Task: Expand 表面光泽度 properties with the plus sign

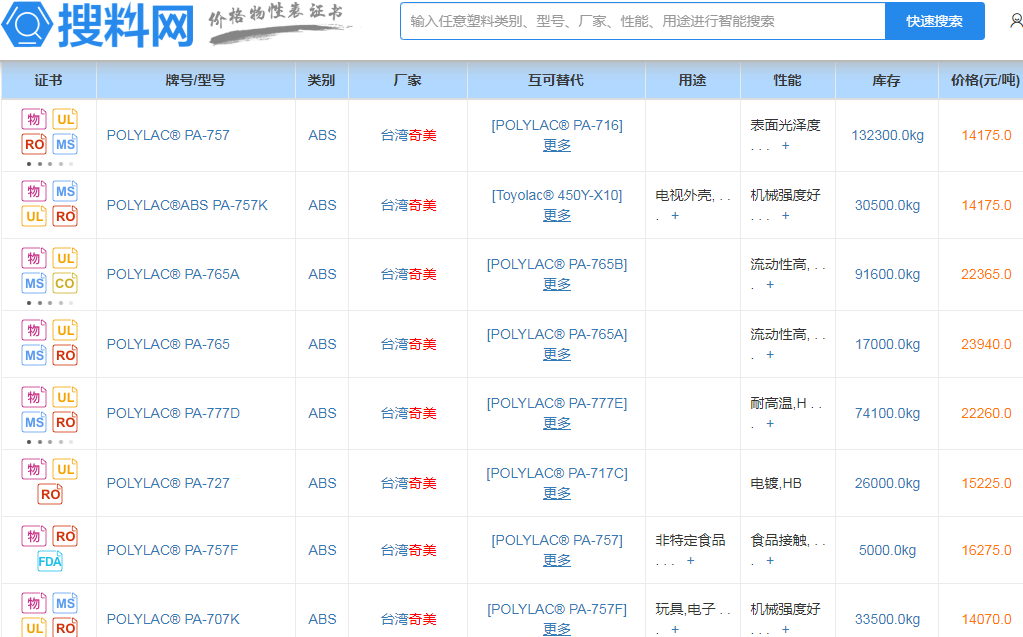Action: click(785, 146)
